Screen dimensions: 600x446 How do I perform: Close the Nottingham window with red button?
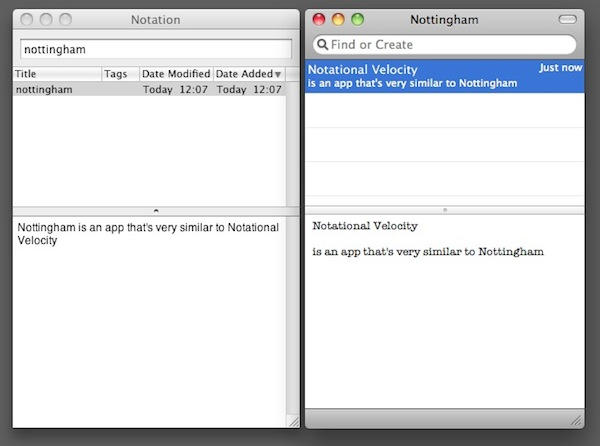click(x=320, y=19)
